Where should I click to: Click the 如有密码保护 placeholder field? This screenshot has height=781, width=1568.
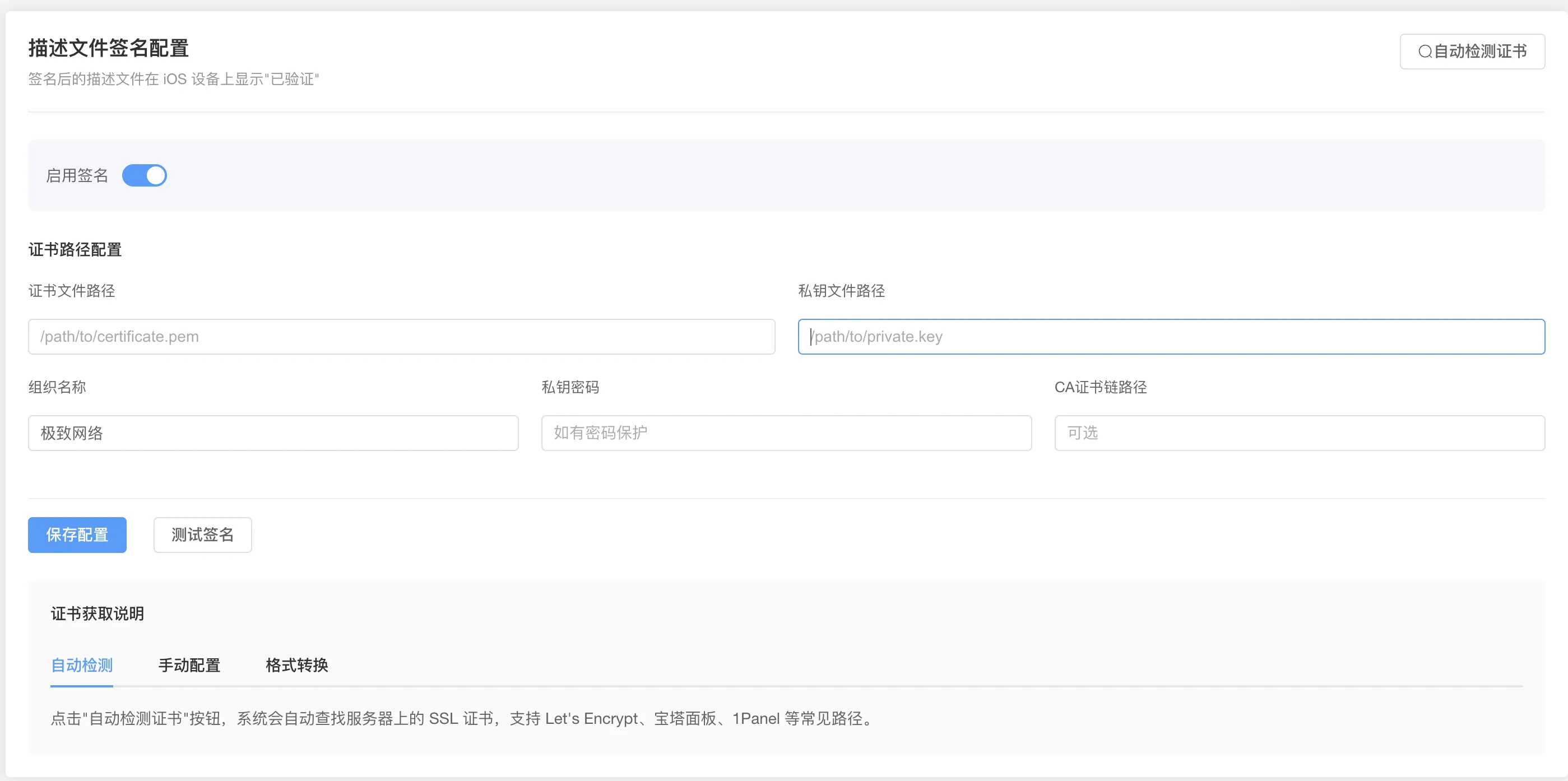(785, 433)
